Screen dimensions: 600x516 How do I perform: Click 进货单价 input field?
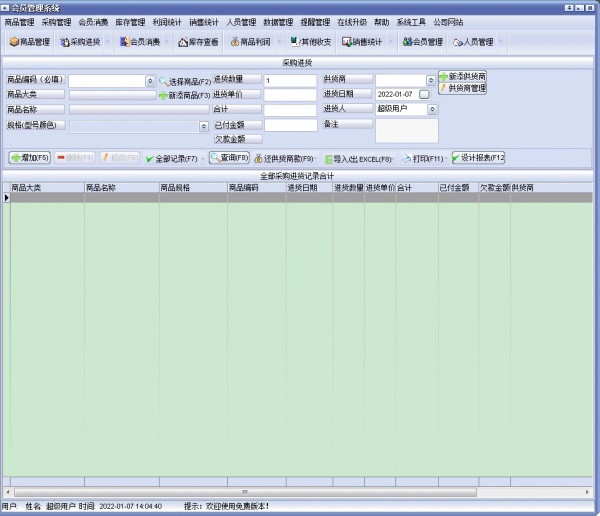(290, 95)
